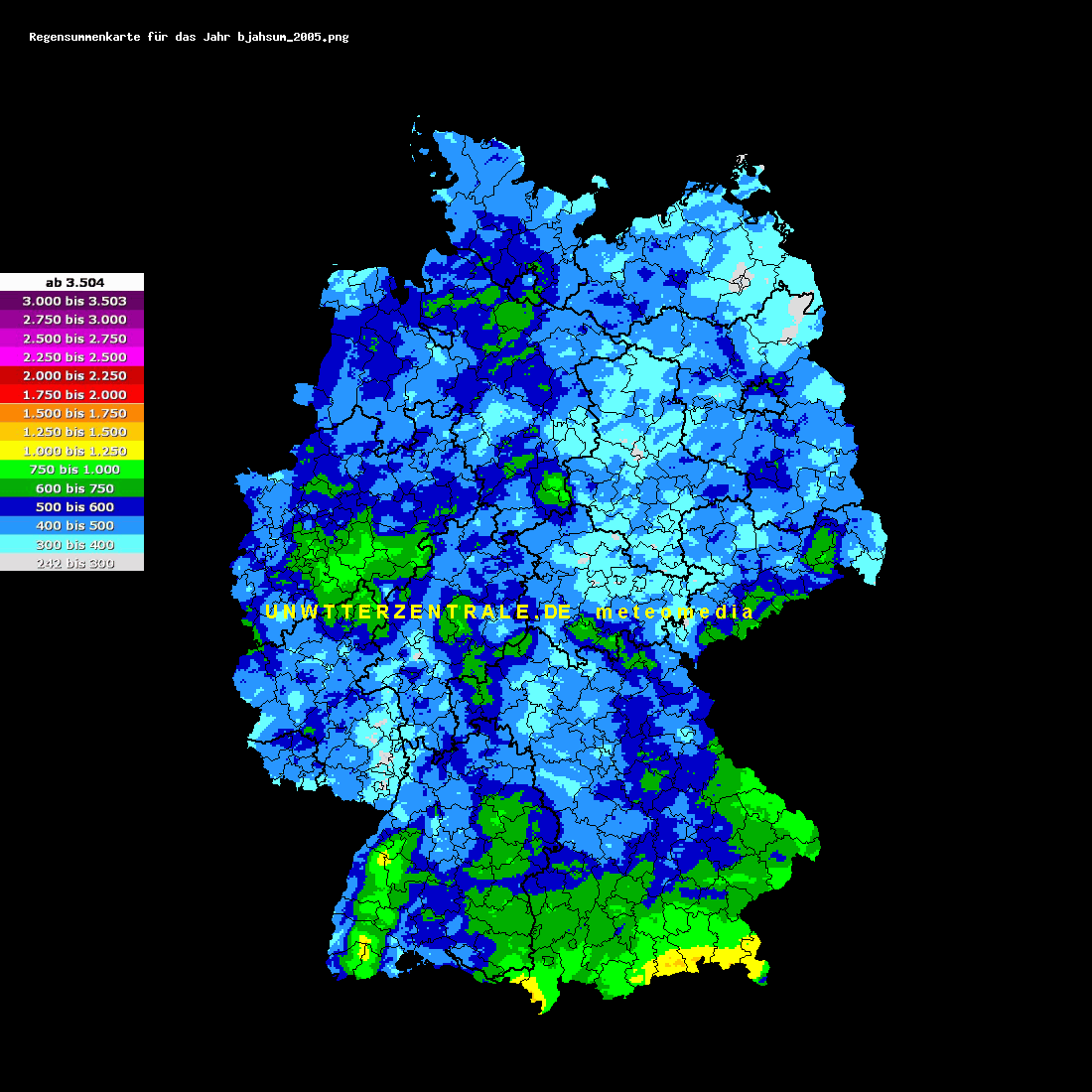Click the magenta "2.500 bis 2.750" swatch
Viewport: 1092px width, 1092px height.
click(72, 339)
